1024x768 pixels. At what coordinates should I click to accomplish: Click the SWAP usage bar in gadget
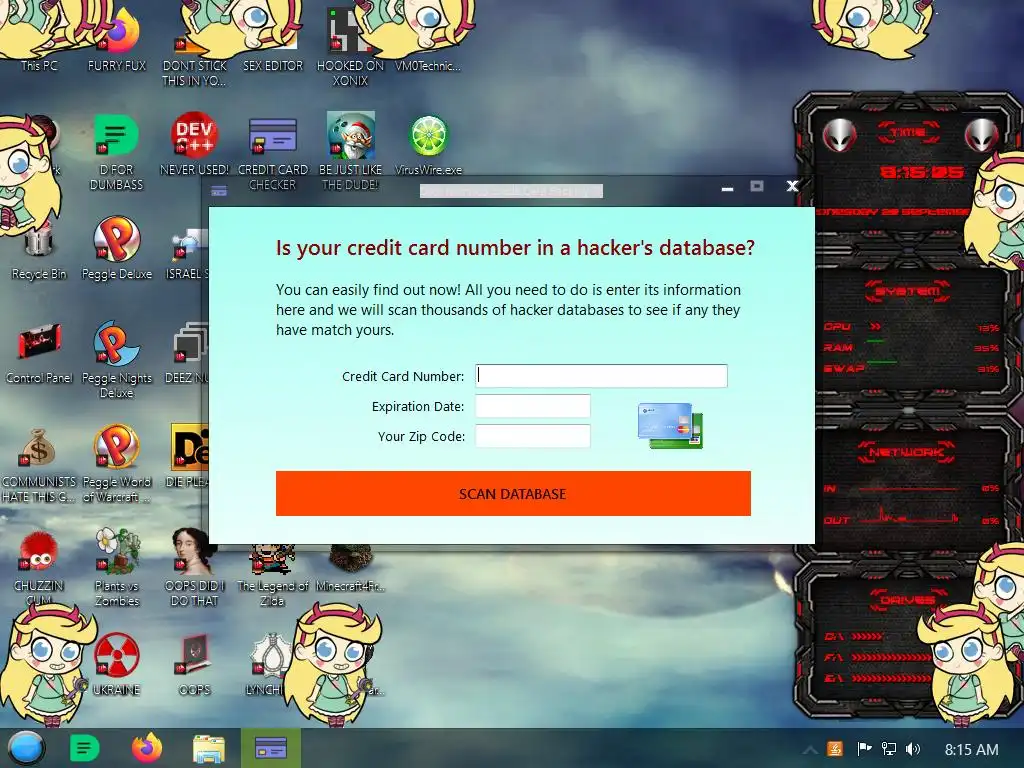[x=882, y=362]
